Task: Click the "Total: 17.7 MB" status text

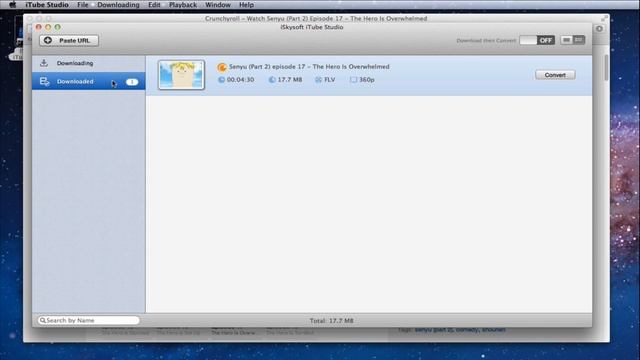Action: (x=331, y=321)
